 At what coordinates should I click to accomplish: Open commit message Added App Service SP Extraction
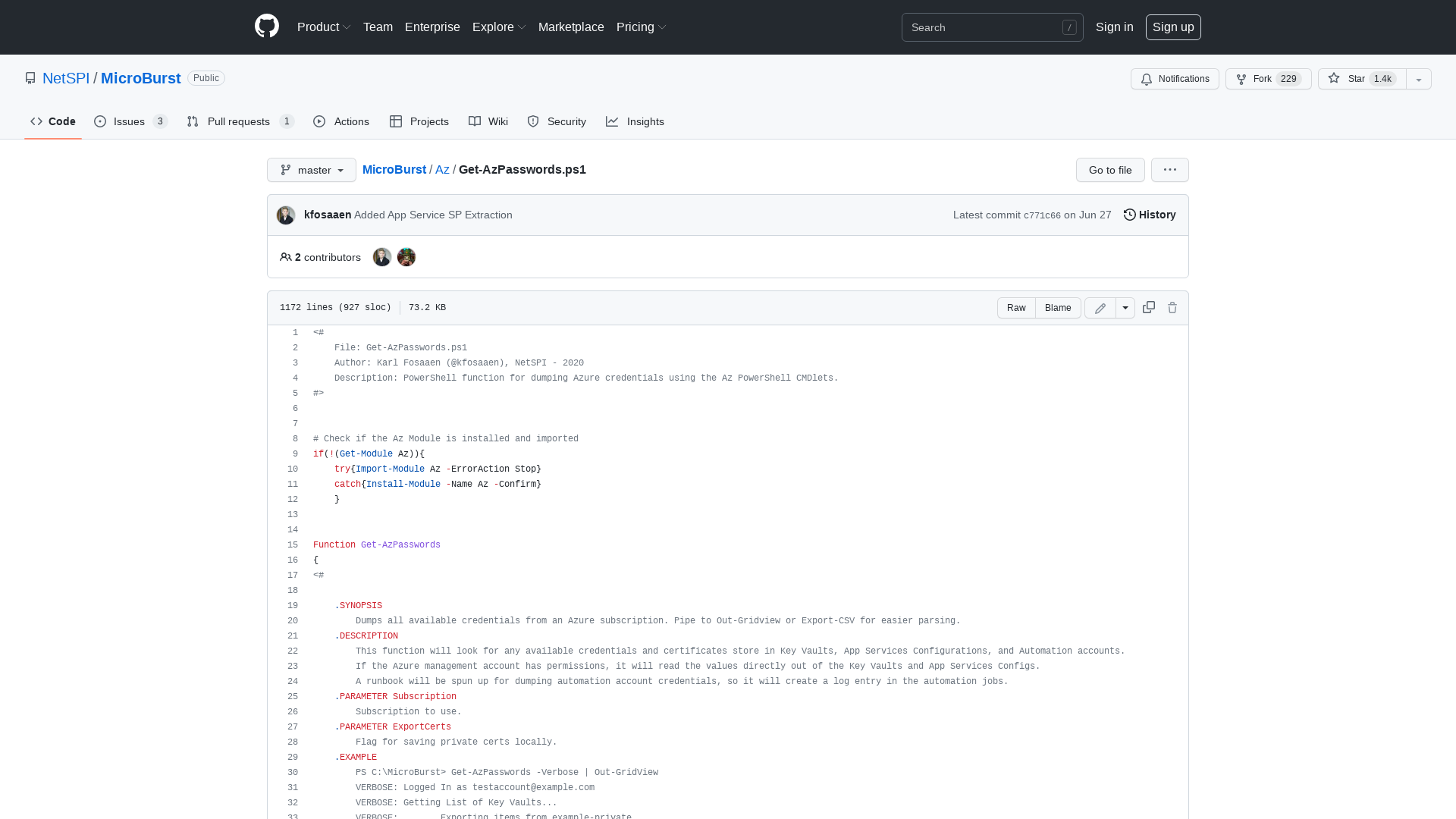coord(433,215)
